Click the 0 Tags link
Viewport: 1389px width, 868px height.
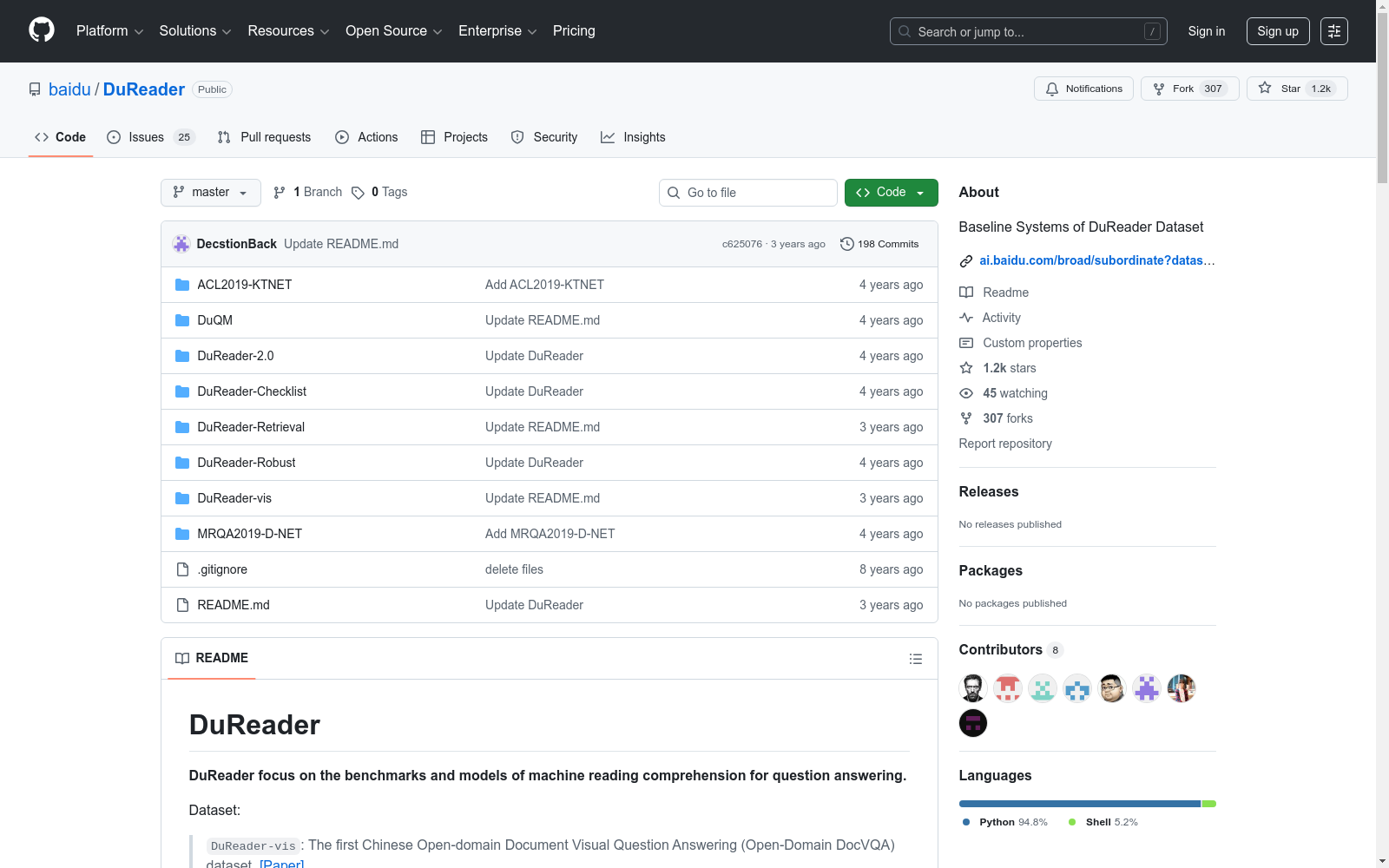pyautogui.click(x=379, y=193)
